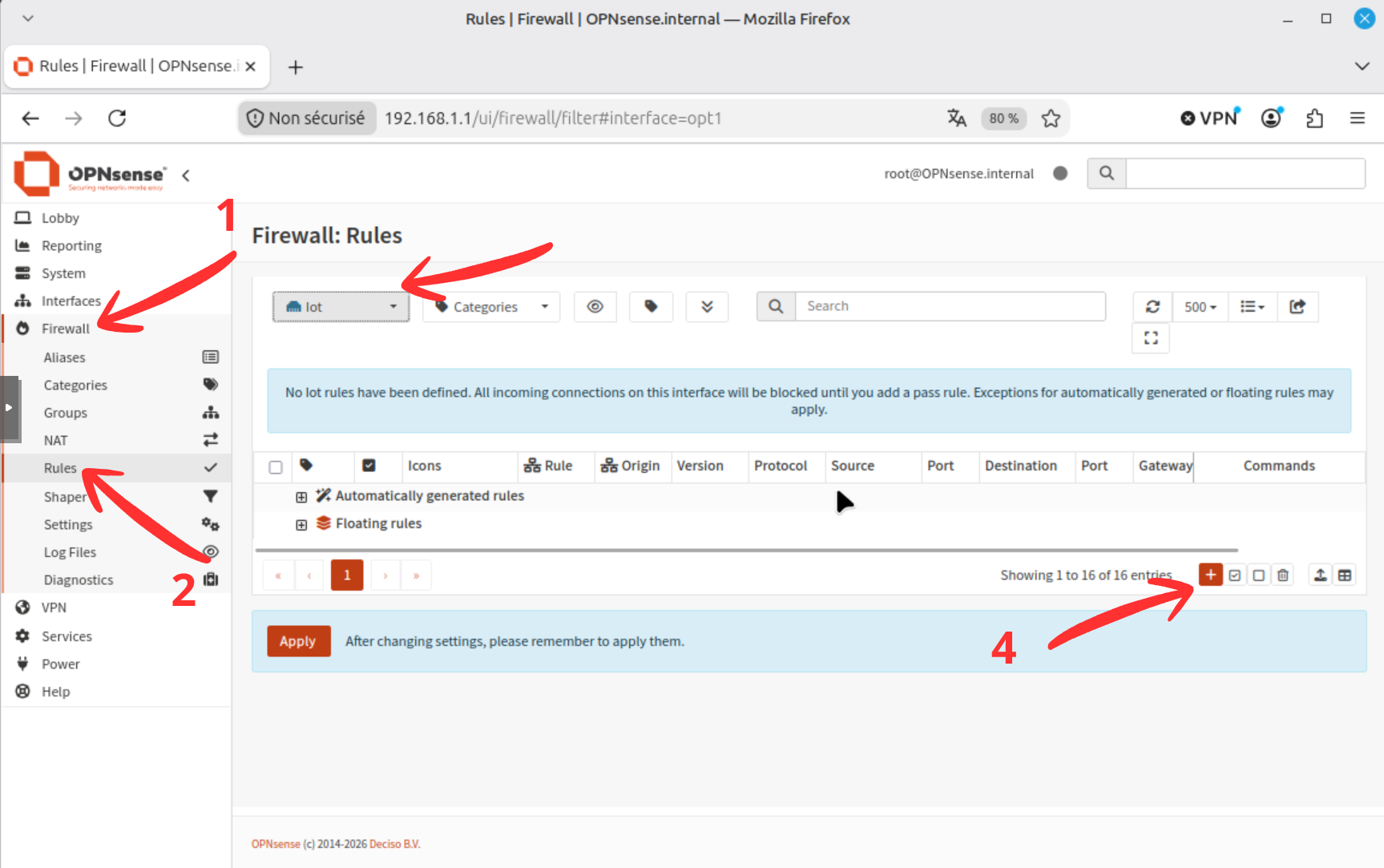Expand Automatically generated rules
This screenshot has width=1384, height=868.
tap(301, 497)
